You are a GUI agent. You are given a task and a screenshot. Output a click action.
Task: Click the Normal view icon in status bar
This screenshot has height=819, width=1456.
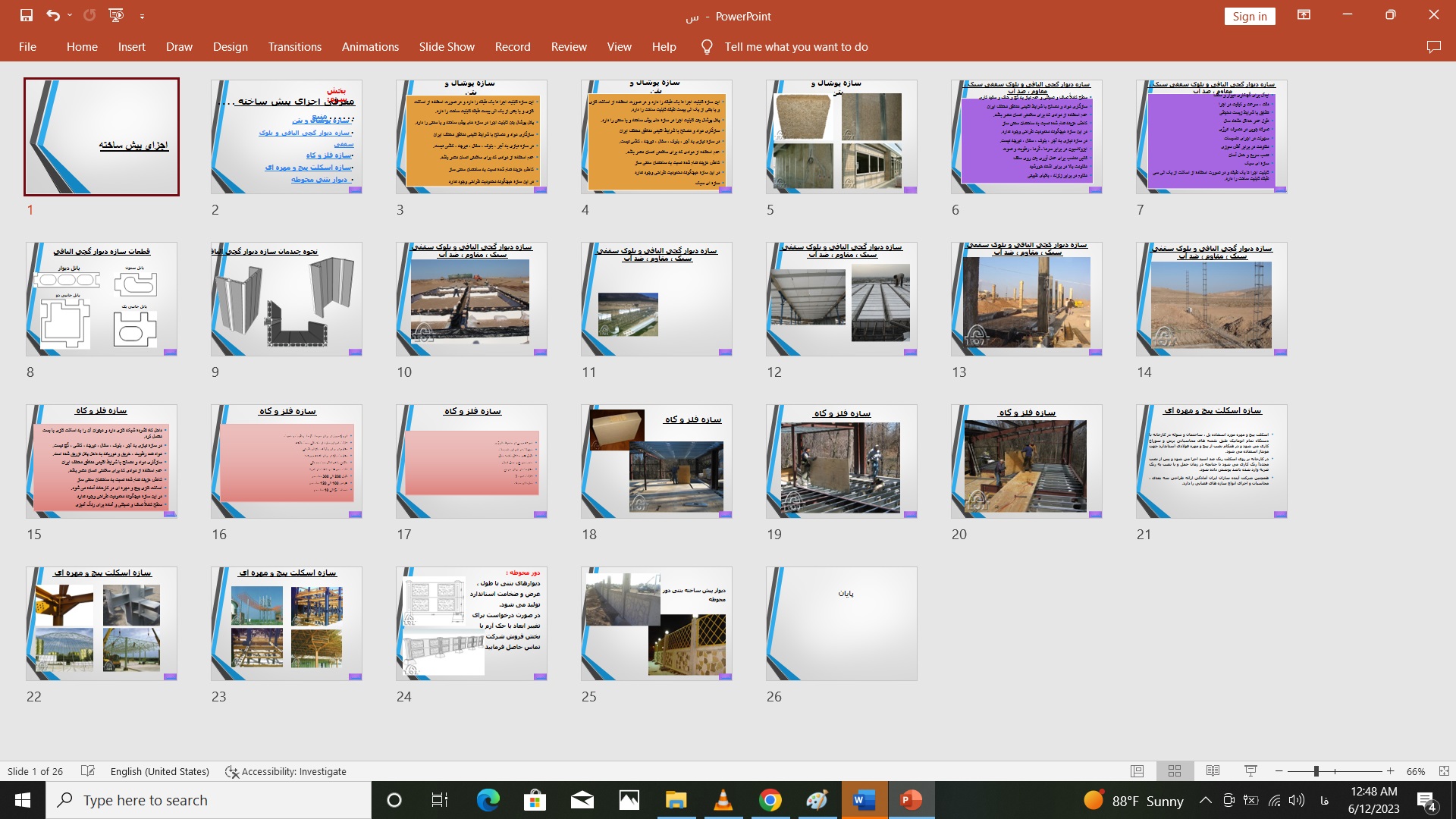click(x=1137, y=771)
